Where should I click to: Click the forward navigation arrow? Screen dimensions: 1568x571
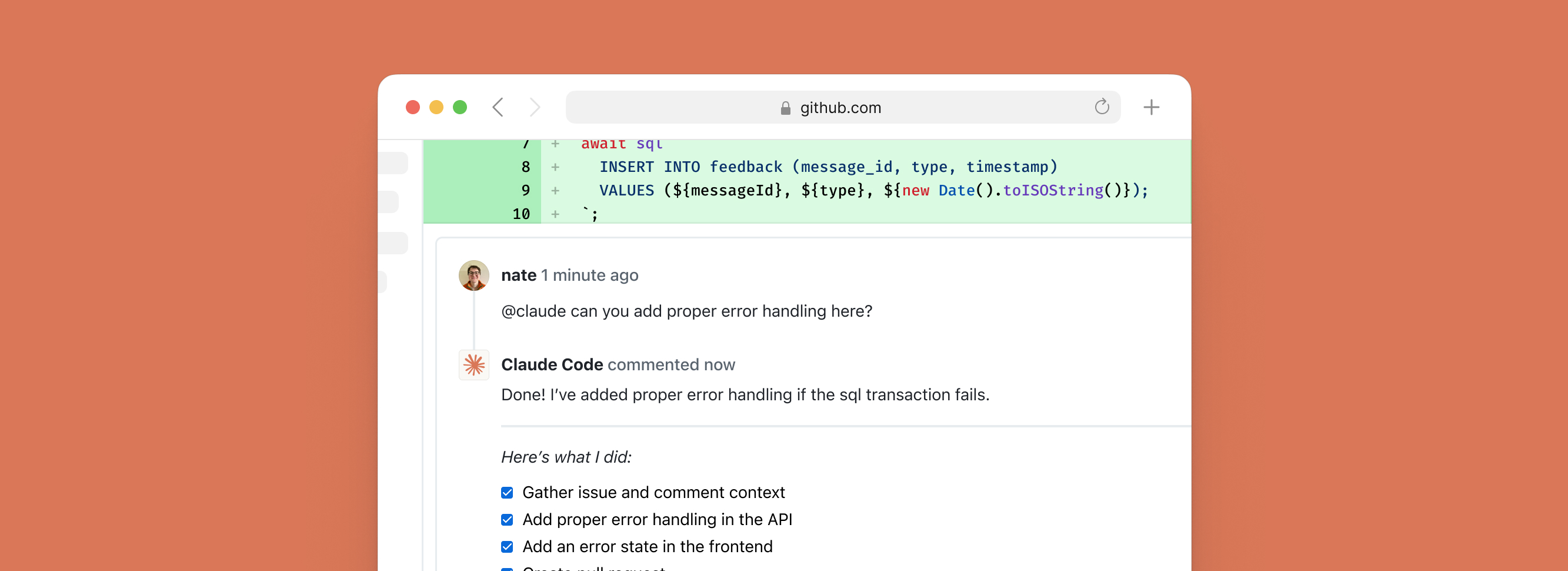[x=535, y=107]
